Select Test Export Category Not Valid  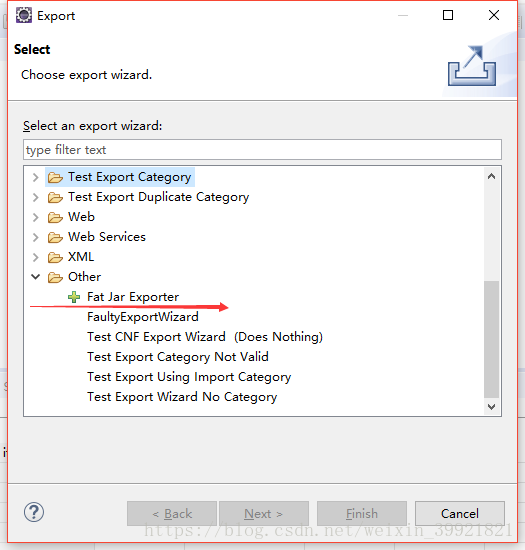pos(178,357)
